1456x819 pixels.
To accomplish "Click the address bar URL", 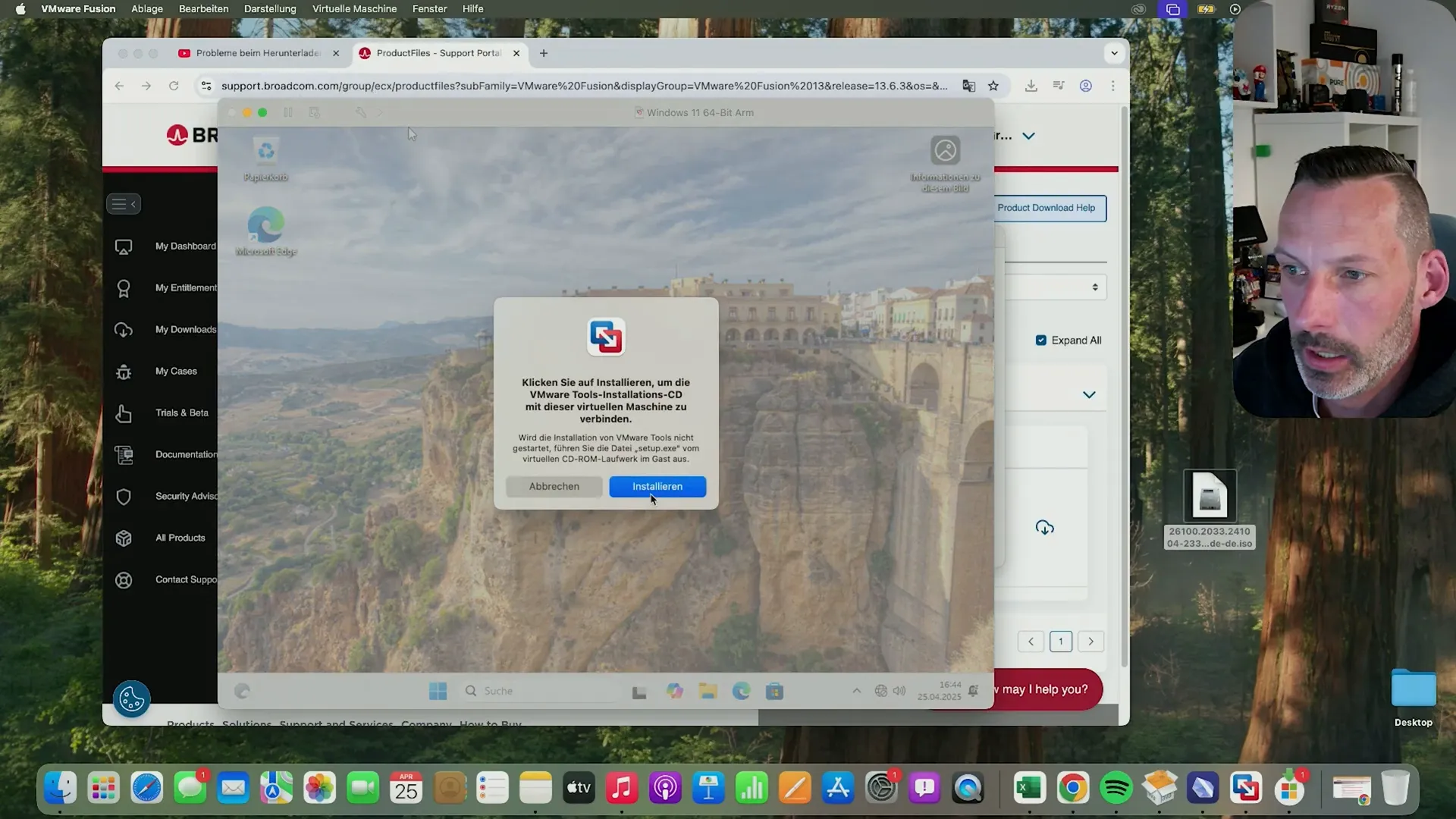I will [584, 86].
